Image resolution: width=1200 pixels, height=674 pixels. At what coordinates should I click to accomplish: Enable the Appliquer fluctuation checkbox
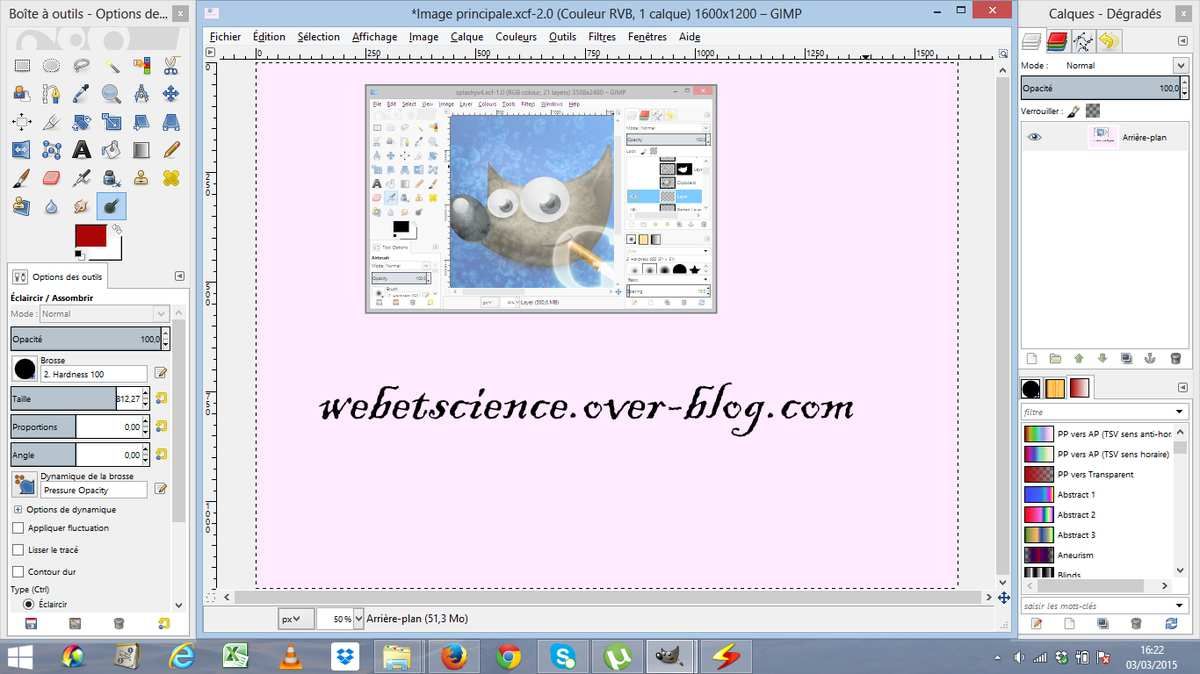point(18,528)
